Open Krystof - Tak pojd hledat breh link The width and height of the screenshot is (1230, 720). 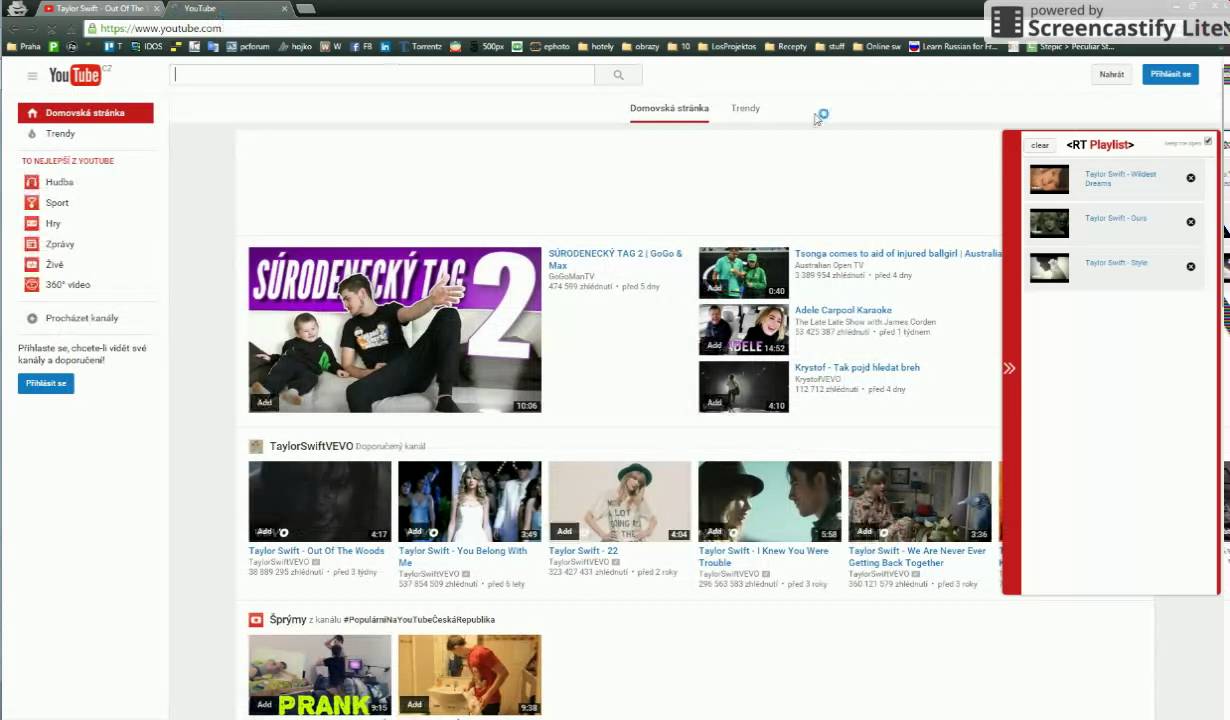pos(857,367)
